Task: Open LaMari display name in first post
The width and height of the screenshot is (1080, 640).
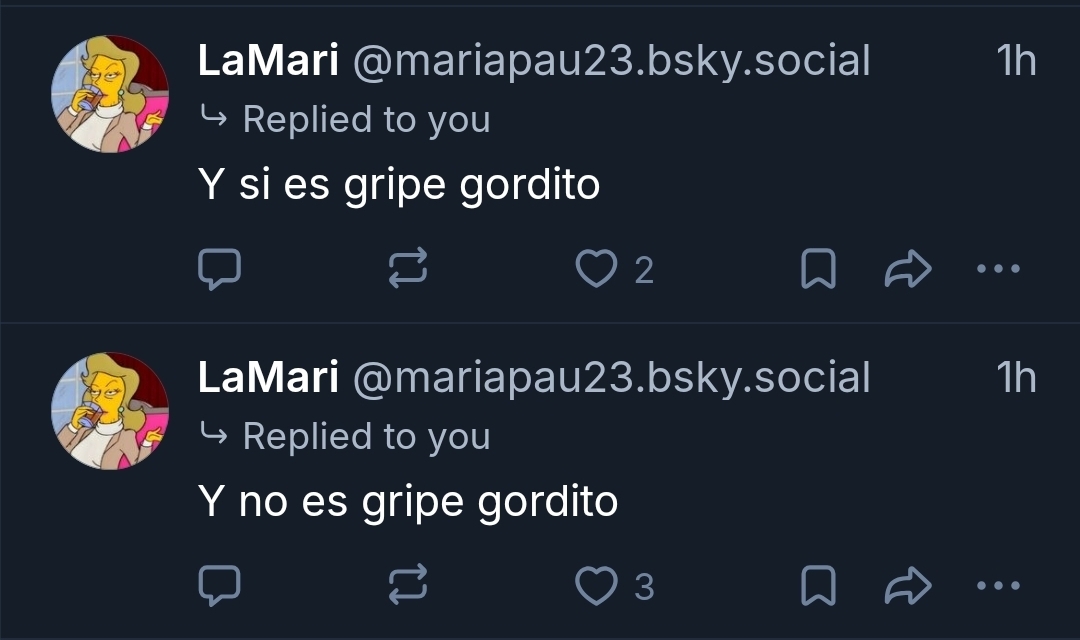Action: [x=268, y=62]
